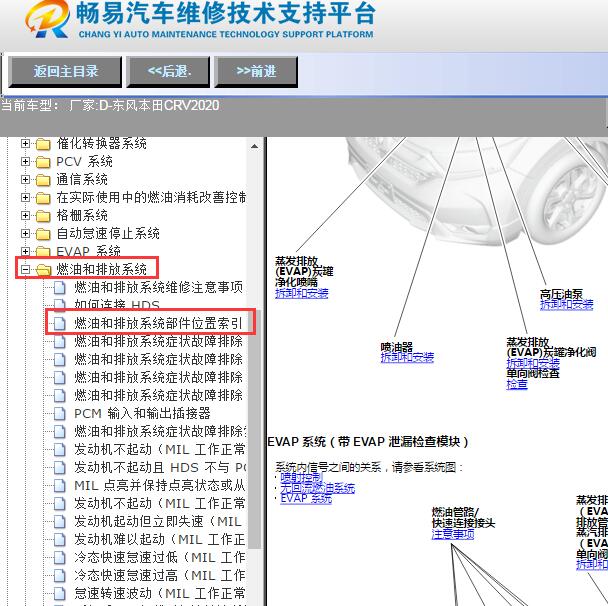Click the tree panel scrollbar up arrow
This screenshot has width=608, height=606.
(x=254, y=146)
